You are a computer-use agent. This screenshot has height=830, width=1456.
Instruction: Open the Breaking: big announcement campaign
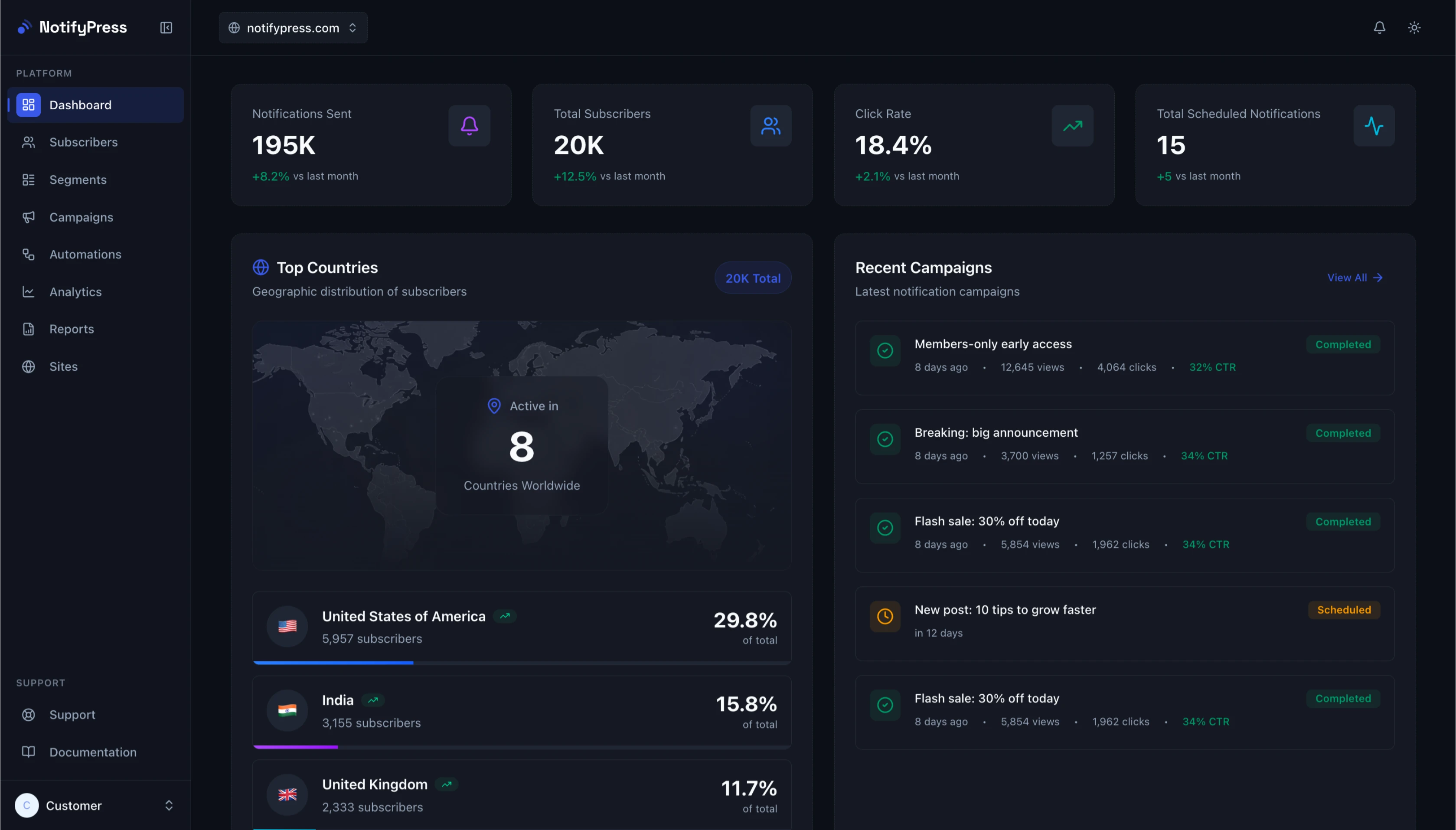[x=1124, y=446]
